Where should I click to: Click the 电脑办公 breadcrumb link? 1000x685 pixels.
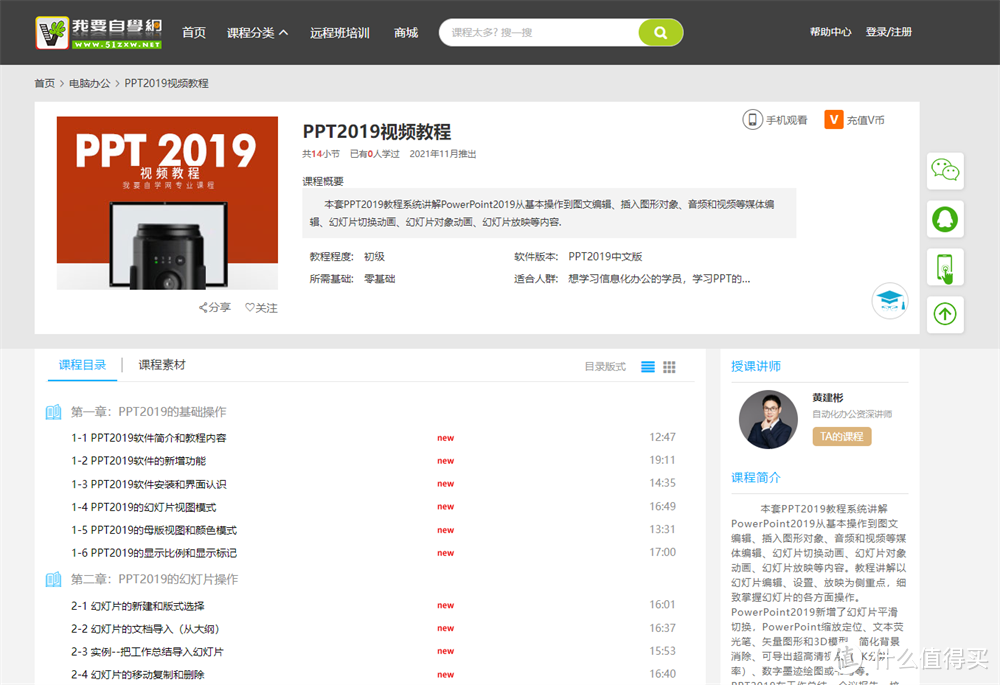point(89,84)
